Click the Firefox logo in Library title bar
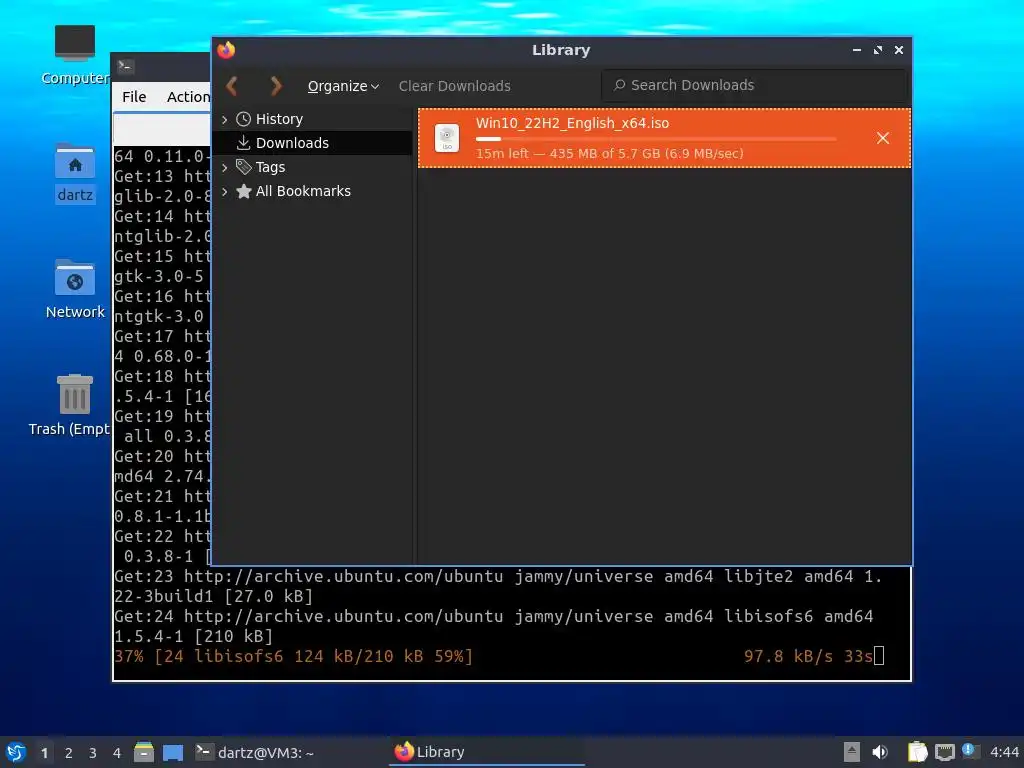 226,50
